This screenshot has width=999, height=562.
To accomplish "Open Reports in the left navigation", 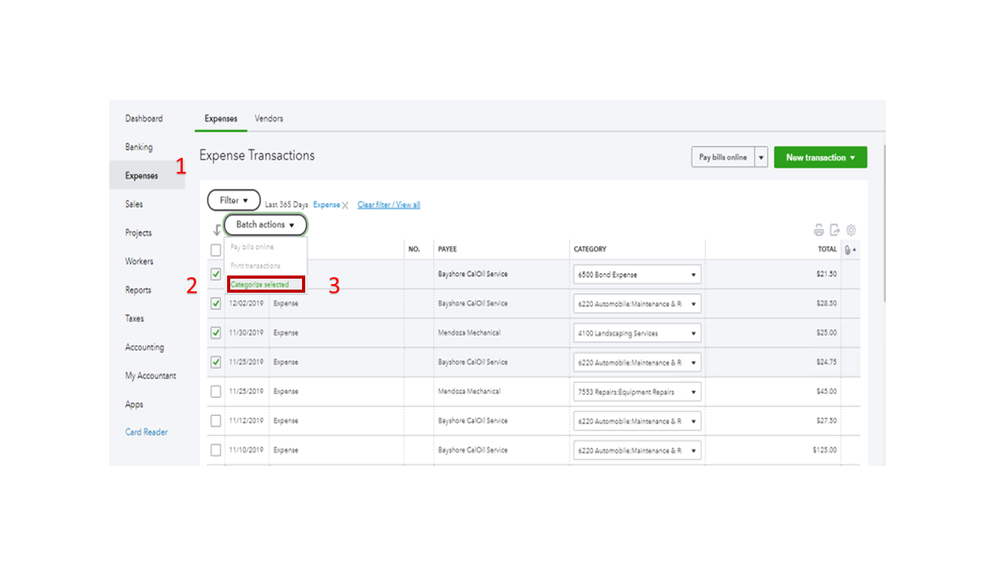I will (x=138, y=290).
